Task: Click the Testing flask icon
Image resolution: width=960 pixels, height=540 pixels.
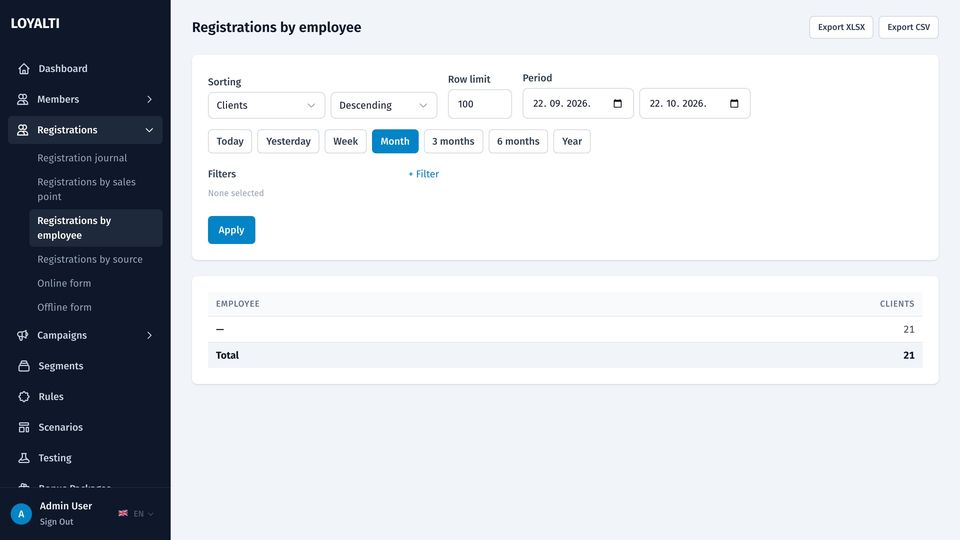Action: click(x=24, y=457)
